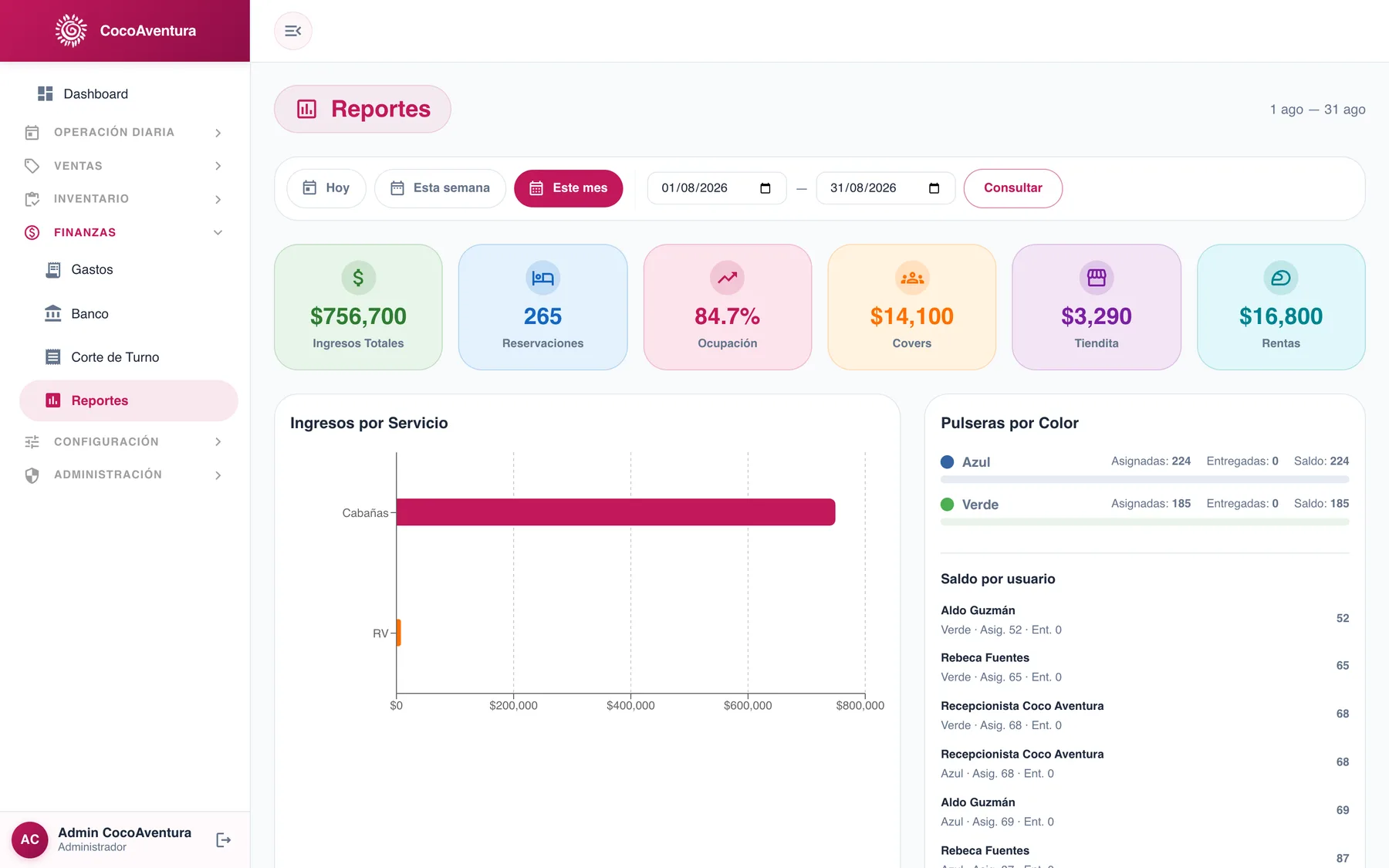
Task: Click the $3,290 Tiendita value
Action: pyautogui.click(x=1097, y=316)
